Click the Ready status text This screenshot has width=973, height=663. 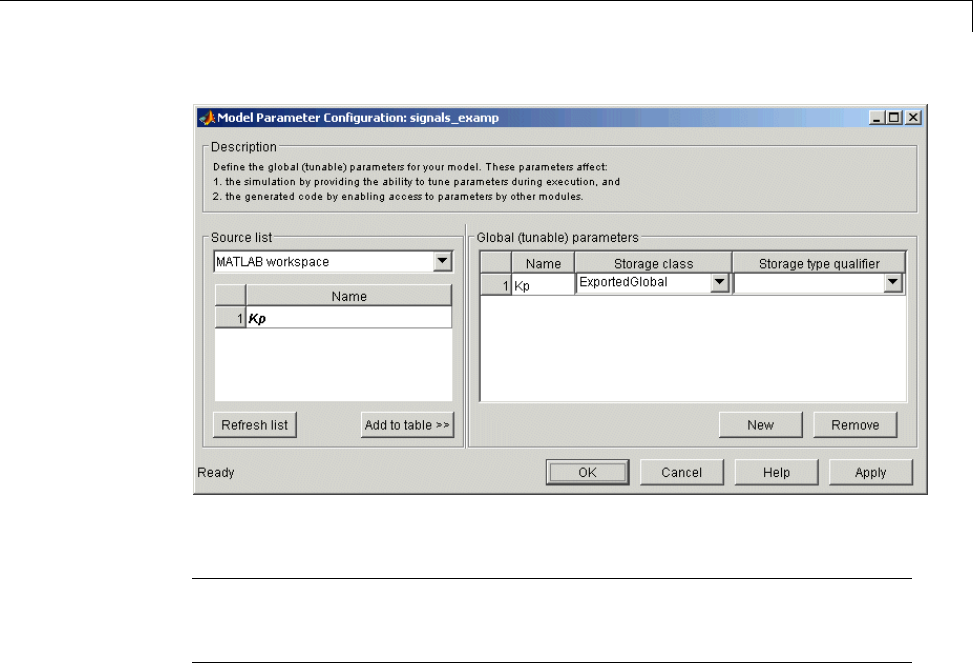click(x=216, y=472)
